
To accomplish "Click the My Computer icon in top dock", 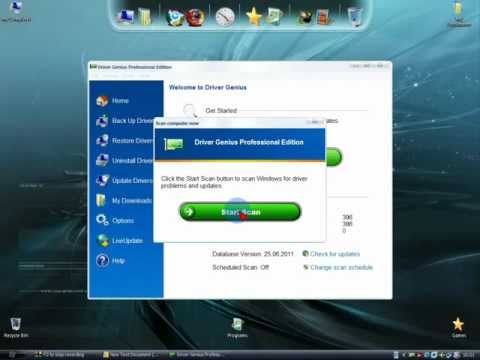I will pos(126,17).
